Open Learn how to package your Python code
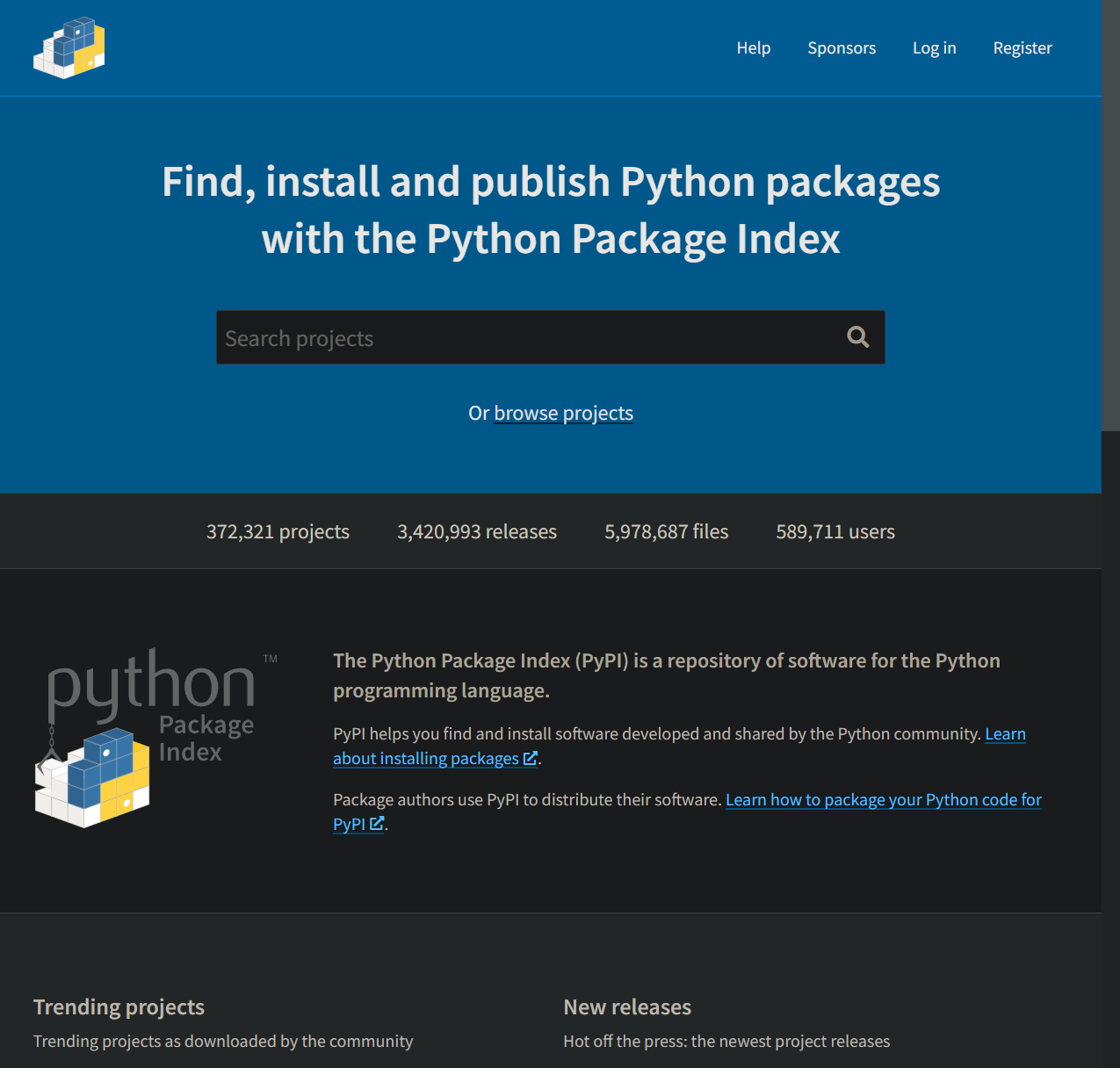The height and width of the screenshot is (1068, 1120). (x=883, y=799)
